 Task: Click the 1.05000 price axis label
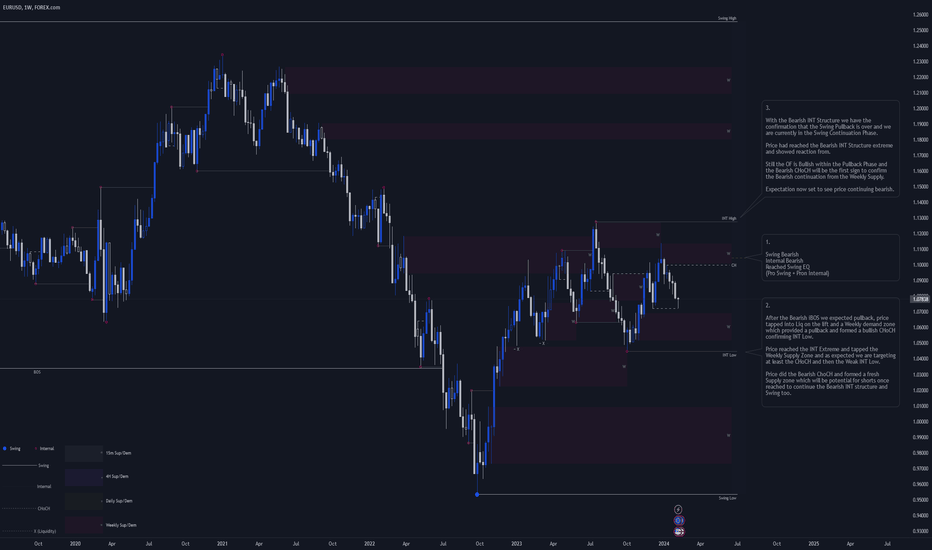pos(921,343)
